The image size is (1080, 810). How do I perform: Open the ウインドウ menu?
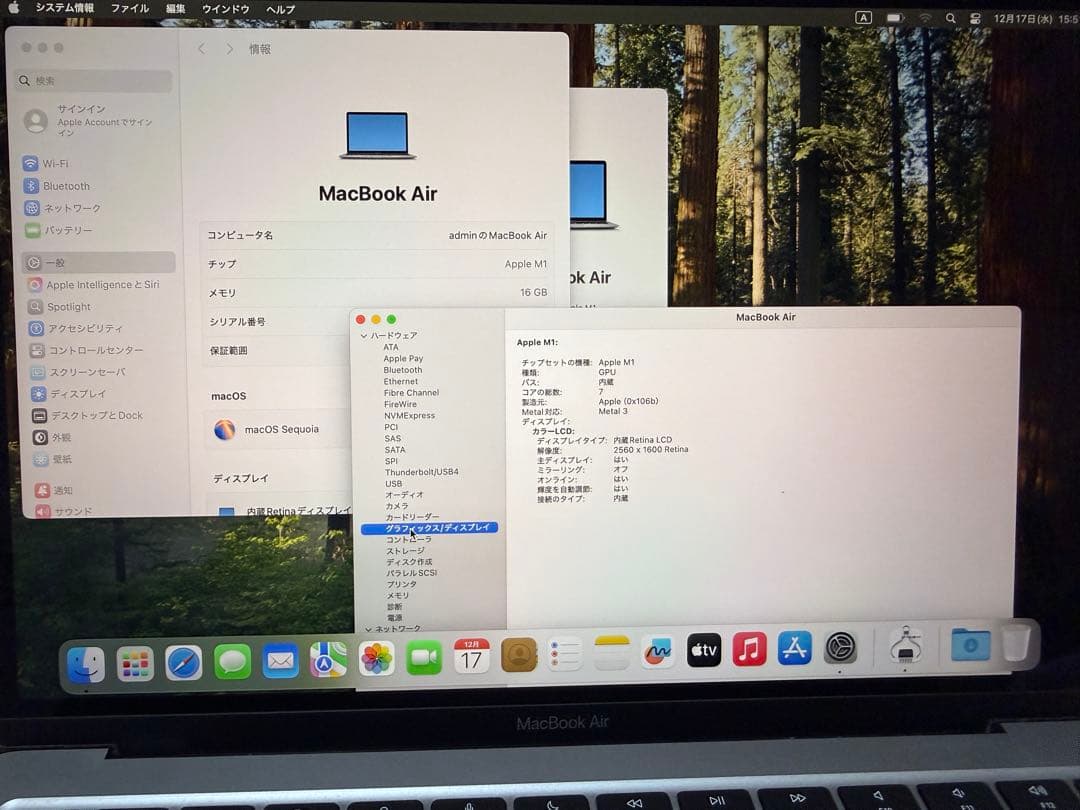click(x=224, y=9)
